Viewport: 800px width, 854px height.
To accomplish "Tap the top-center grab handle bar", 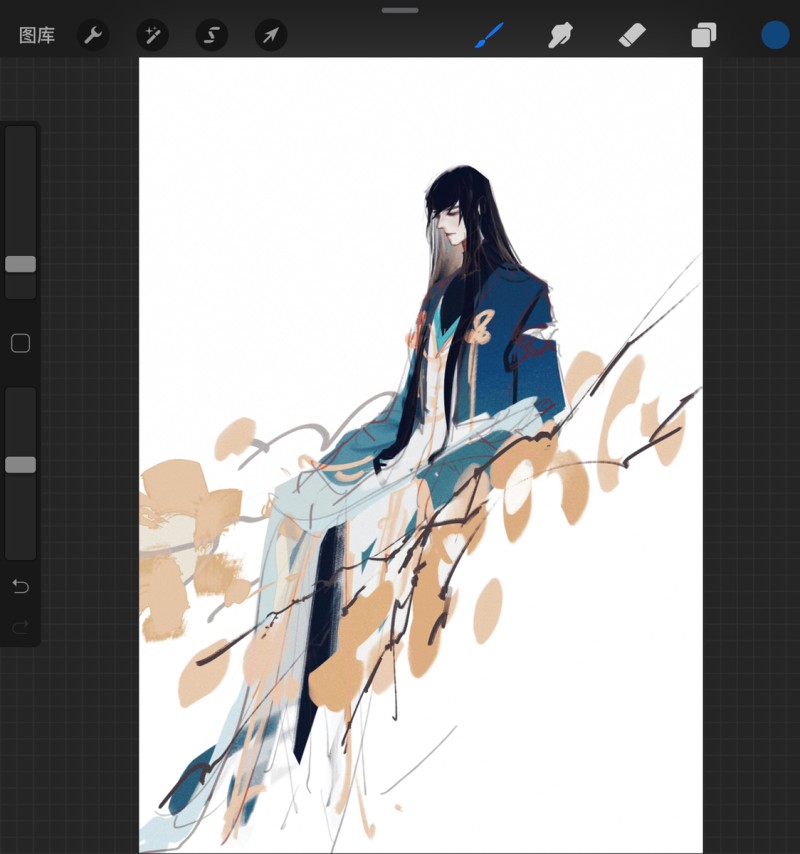I will click(x=400, y=10).
